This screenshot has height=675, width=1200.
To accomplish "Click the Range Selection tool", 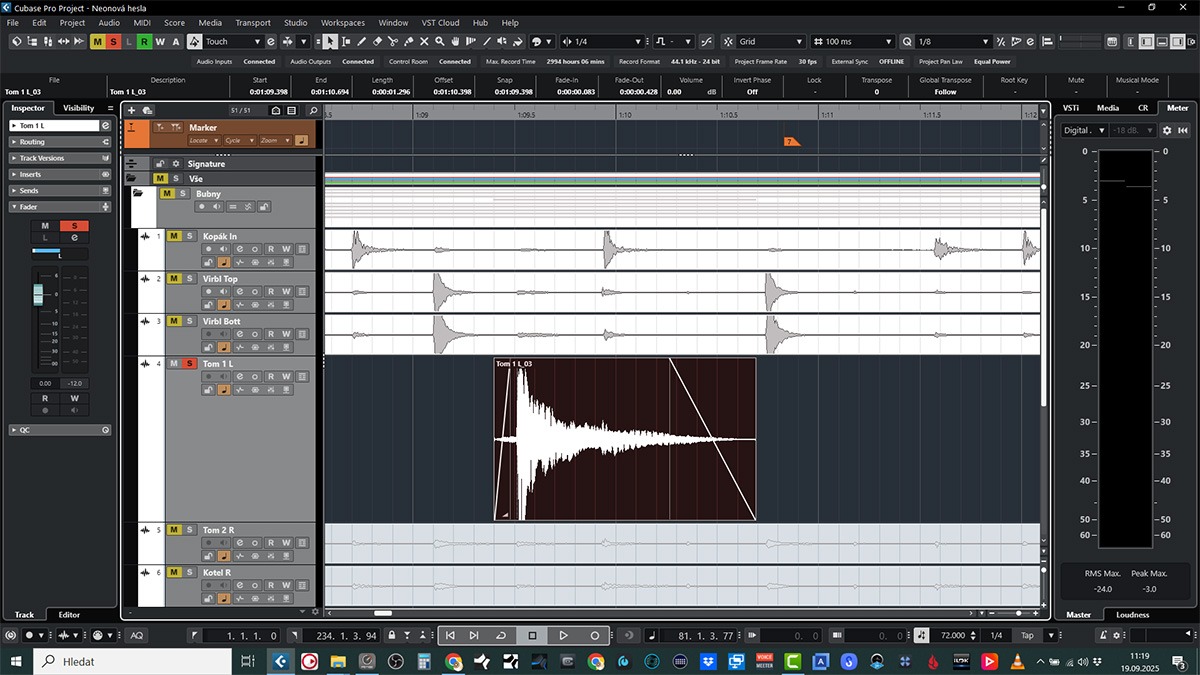I will 345,41.
